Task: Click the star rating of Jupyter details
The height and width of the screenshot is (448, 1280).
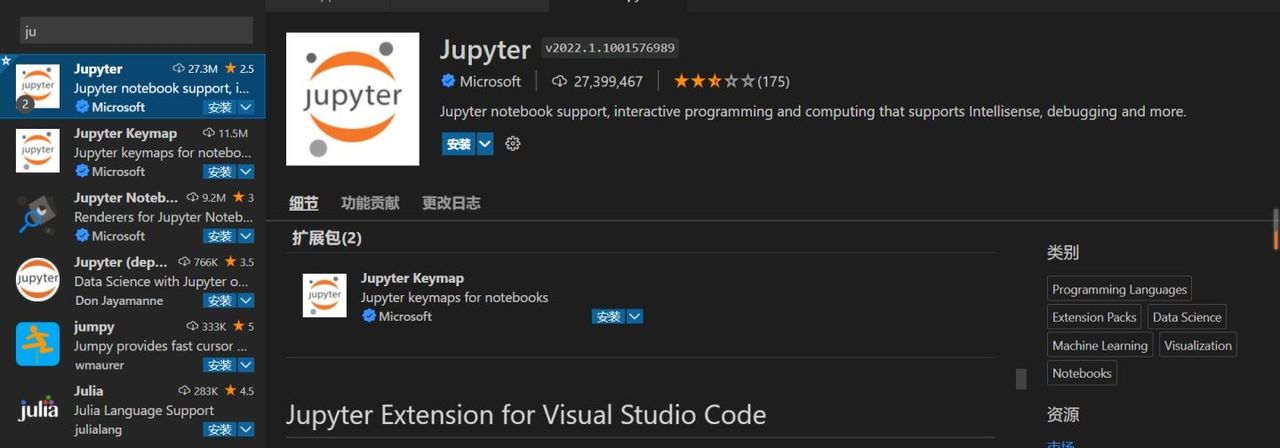Action: (x=714, y=81)
